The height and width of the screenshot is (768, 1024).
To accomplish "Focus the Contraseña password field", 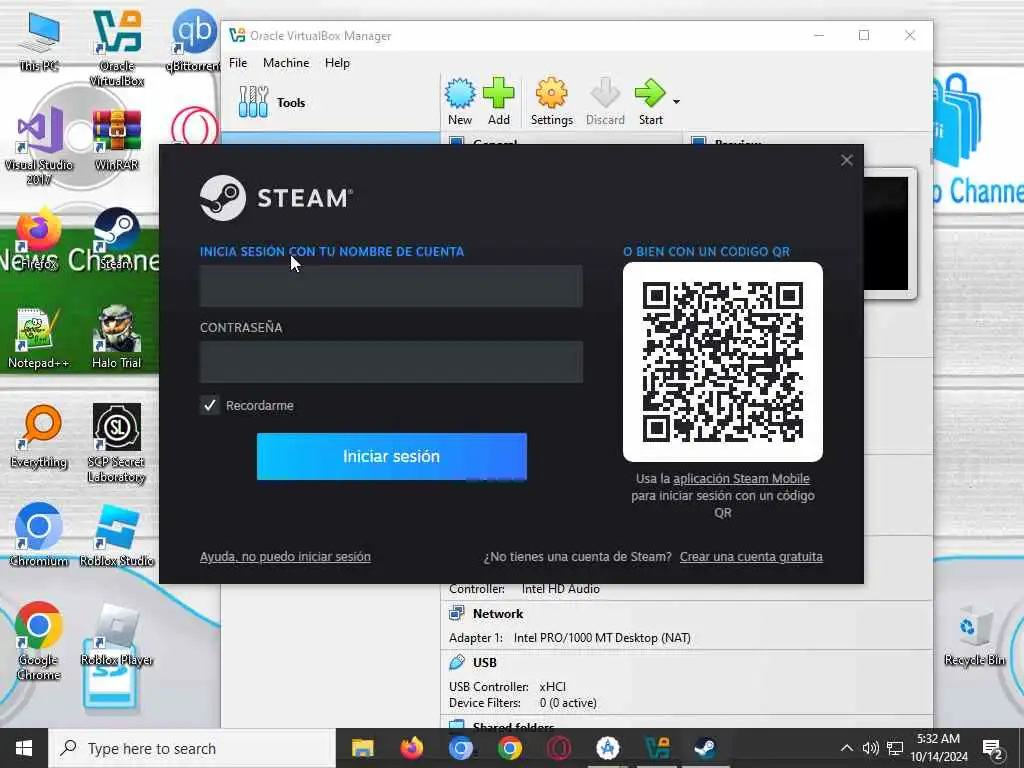I will 391,362.
